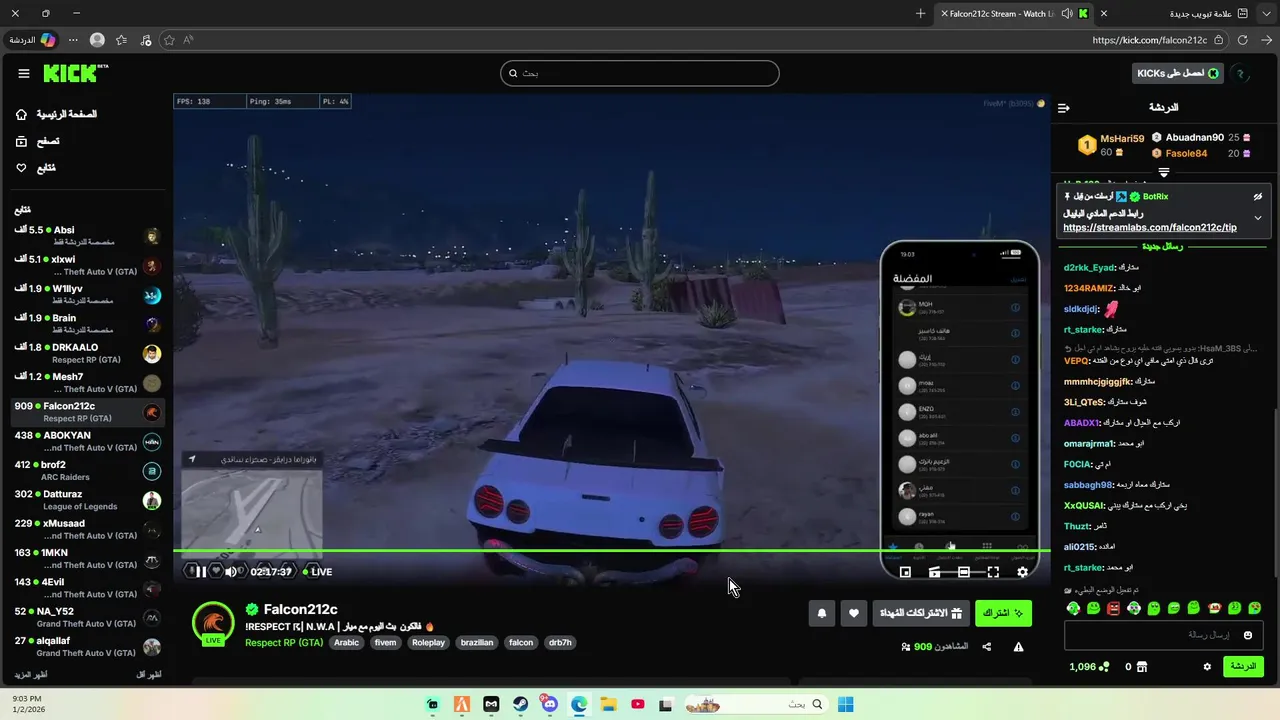This screenshot has height=720, width=1280.
Task: Open the help question-mark icon
Action: [1240, 73]
